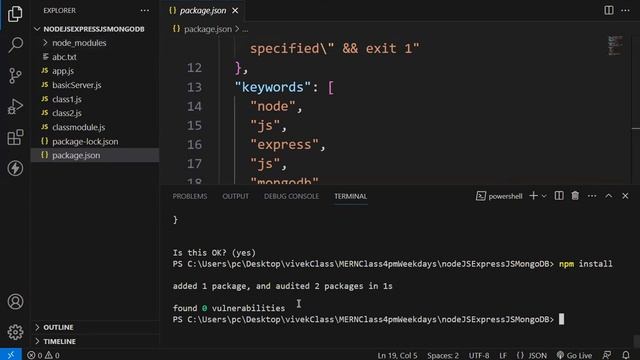Show errors and warnings count in status bar
Viewport: 640px width, 360px height.
point(43,355)
